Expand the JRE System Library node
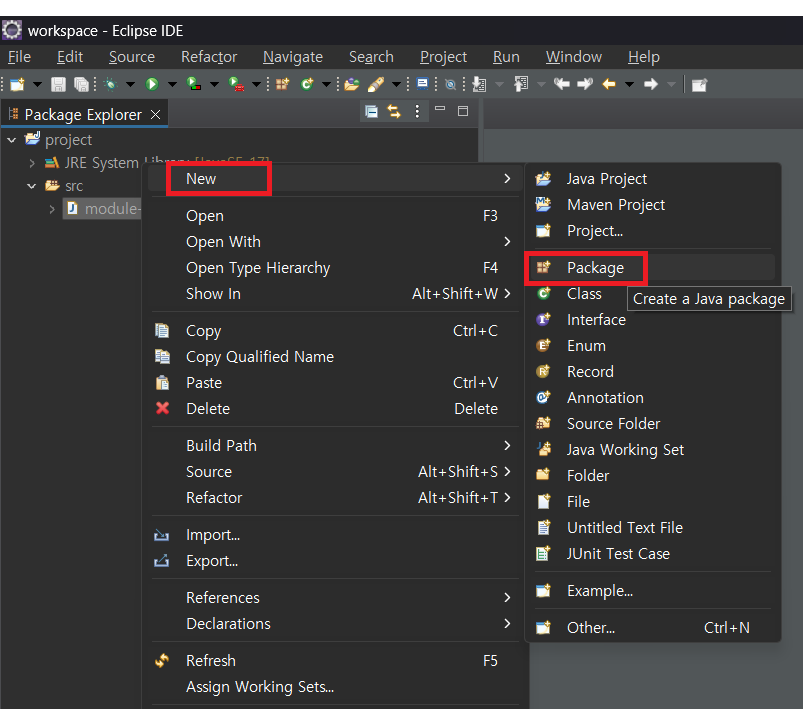The width and height of the screenshot is (803, 709). coord(32,163)
